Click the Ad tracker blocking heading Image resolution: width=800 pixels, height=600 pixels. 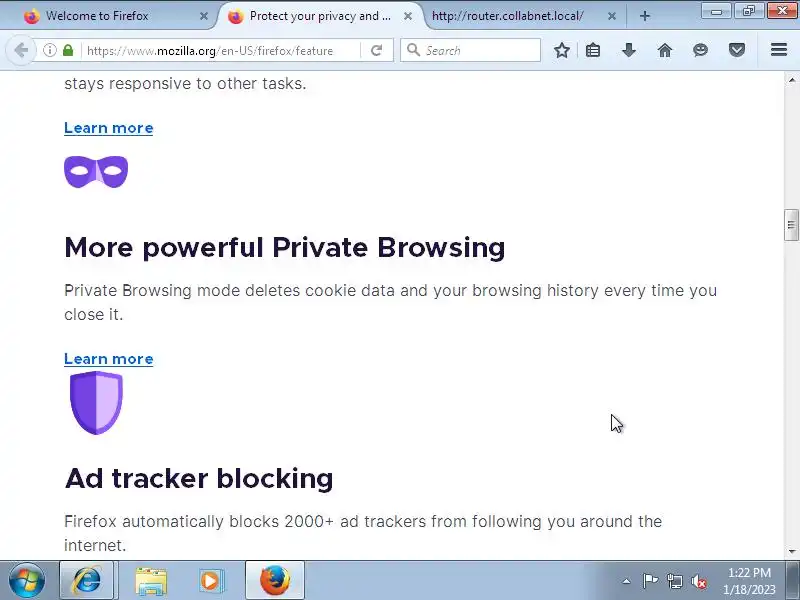click(x=199, y=479)
